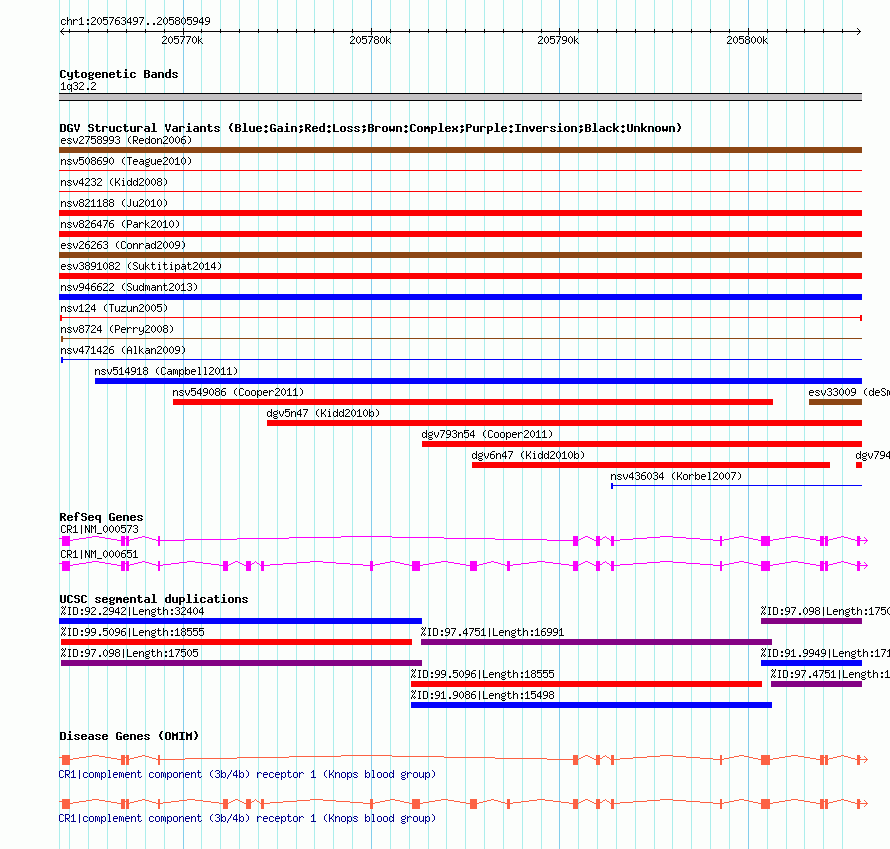The height and width of the screenshot is (849, 890).
Task: Open the CR1|NM_000651 RefSeq gene track
Action: point(464,566)
